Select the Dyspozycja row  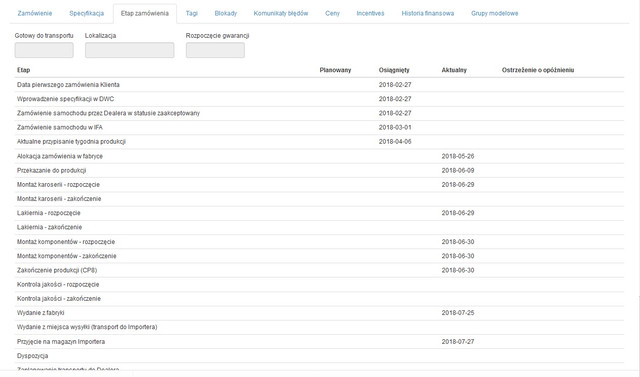319,356
